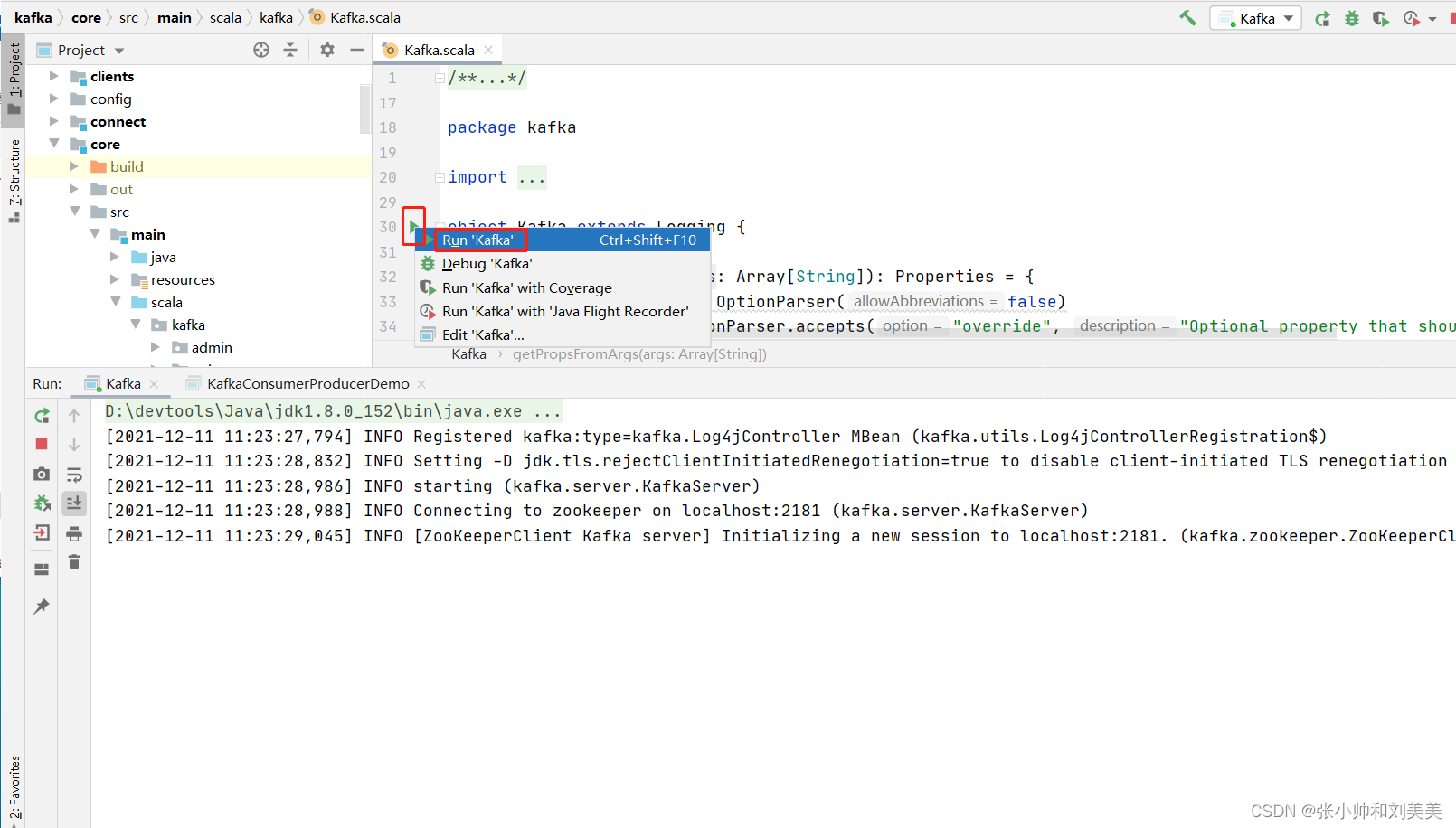Open the Favorites tool window side tab

(14, 787)
